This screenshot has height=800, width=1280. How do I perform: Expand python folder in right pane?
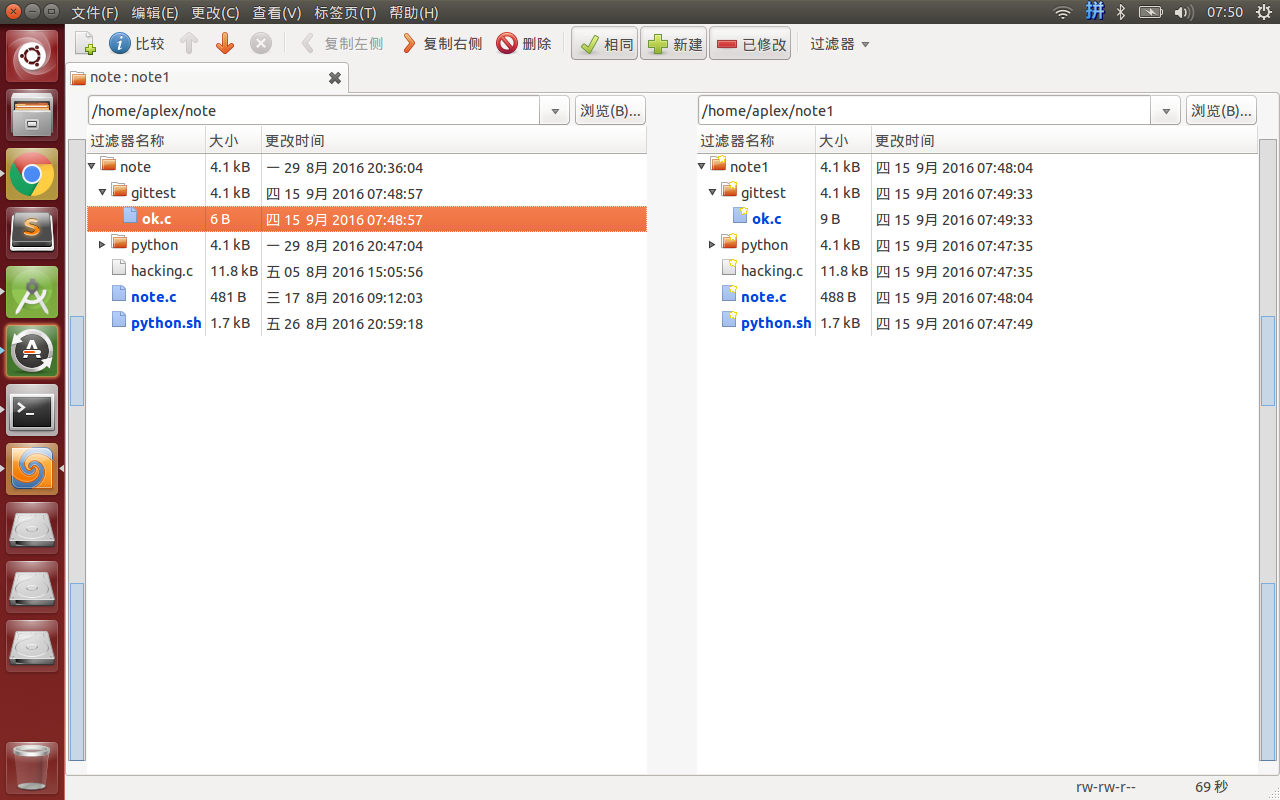[x=713, y=244]
